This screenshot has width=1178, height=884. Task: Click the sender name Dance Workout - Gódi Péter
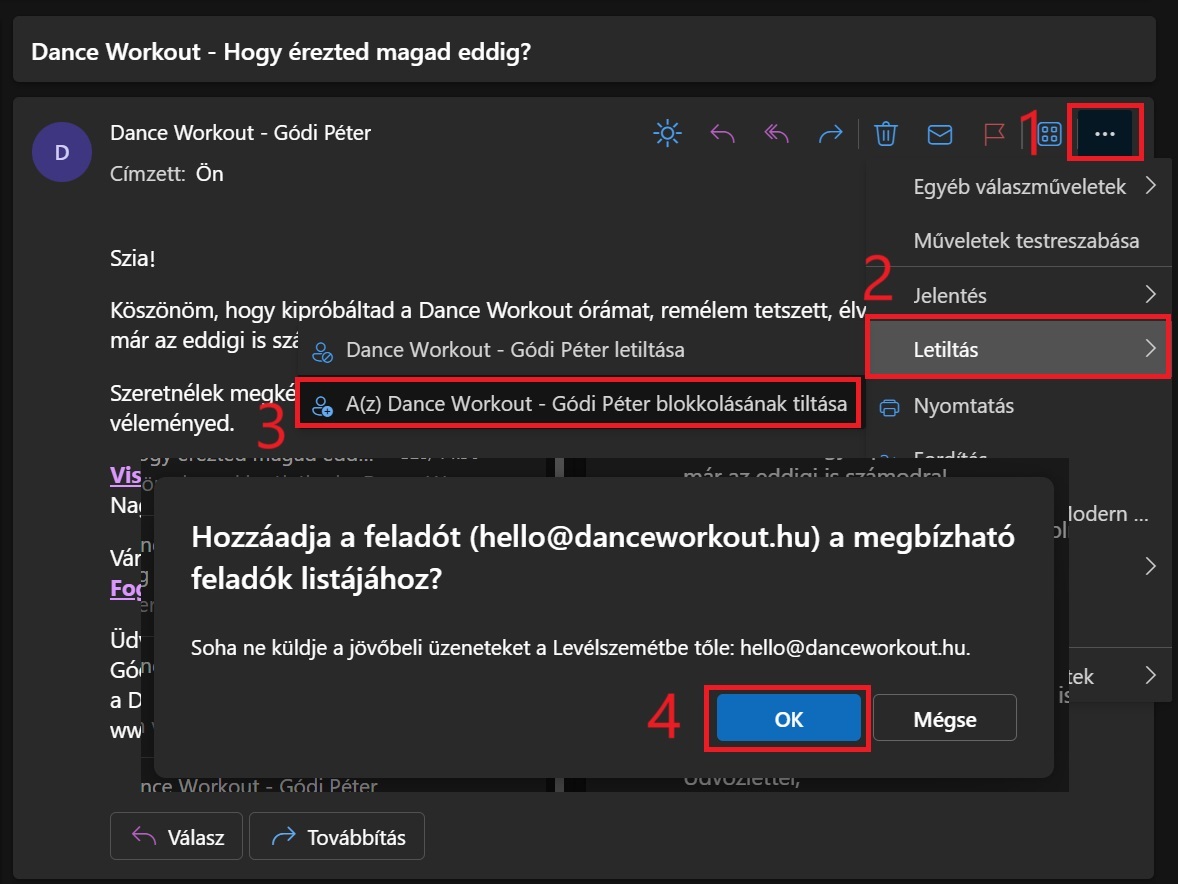tap(240, 133)
